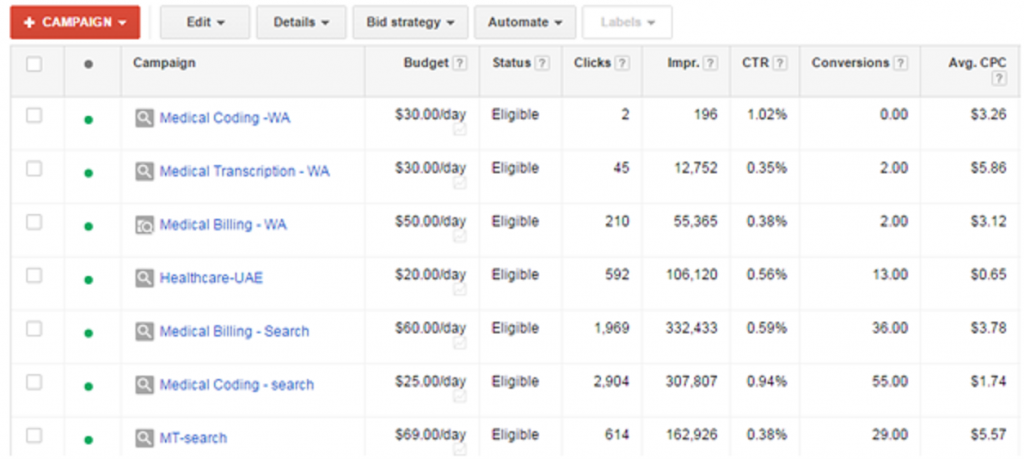This screenshot has width=1024, height=459.
Task: Expand the Details dropdown
Action: click(x=301, y=22)
